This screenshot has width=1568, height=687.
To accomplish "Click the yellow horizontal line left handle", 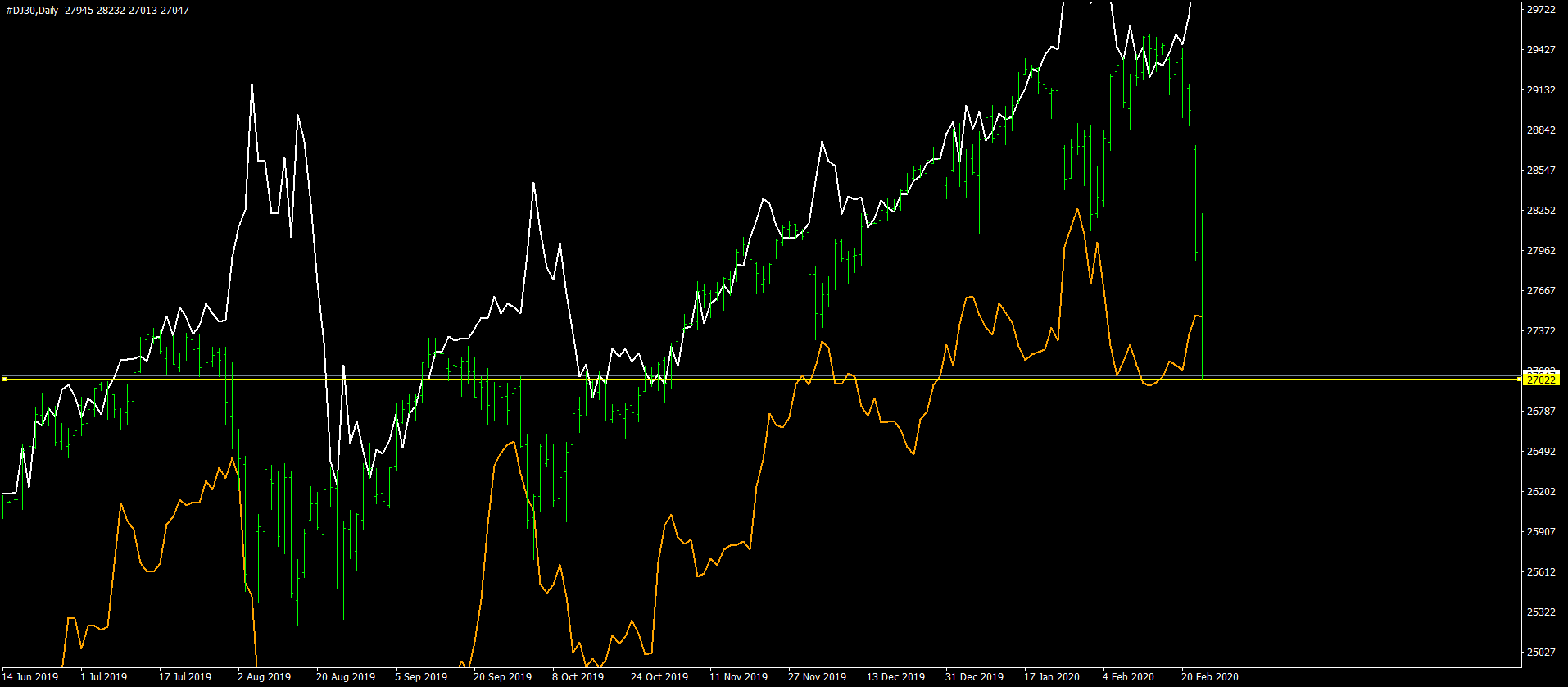I will (x=4, y=380).
